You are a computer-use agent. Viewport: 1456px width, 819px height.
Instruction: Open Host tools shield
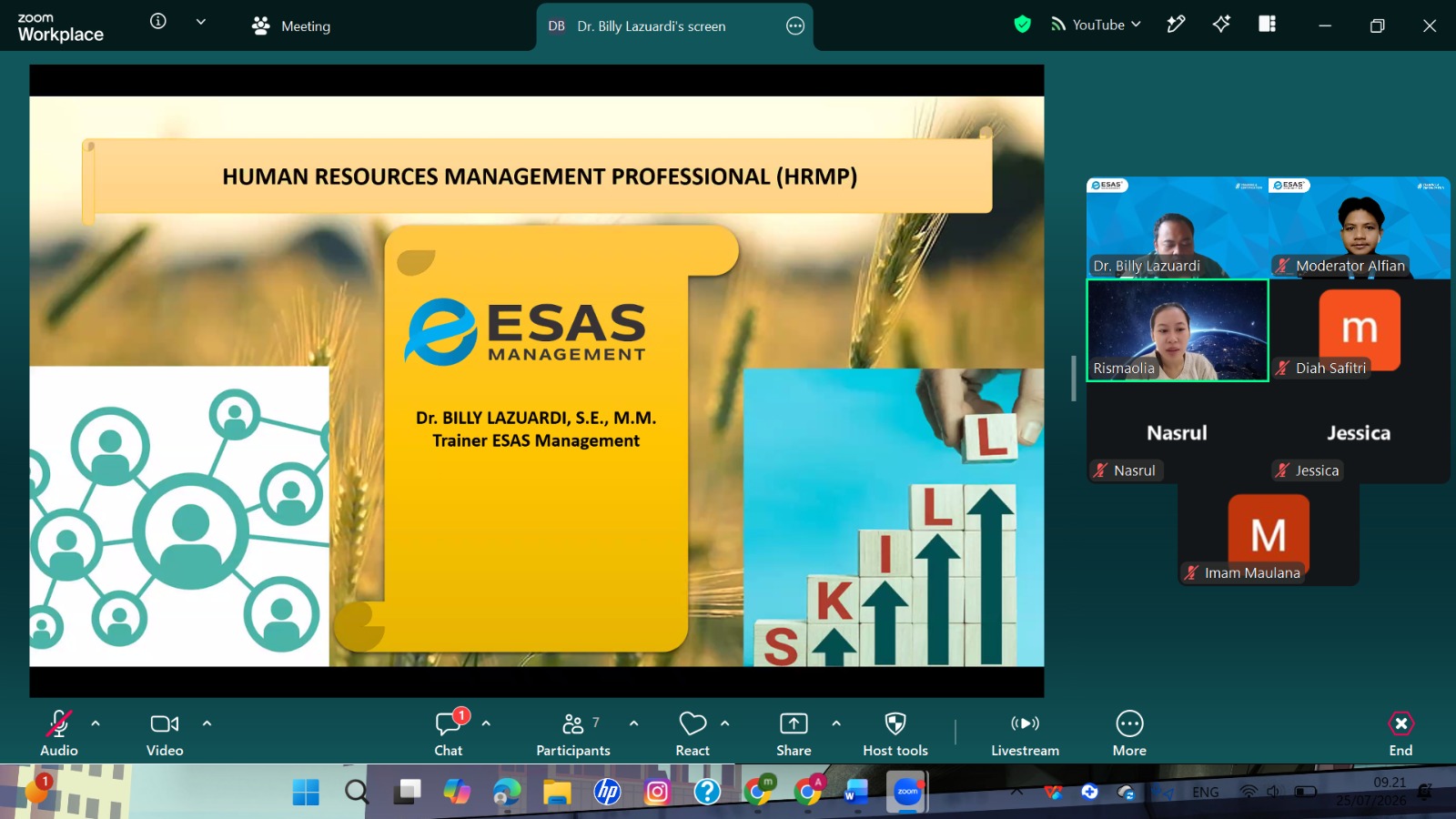[895, 733]
